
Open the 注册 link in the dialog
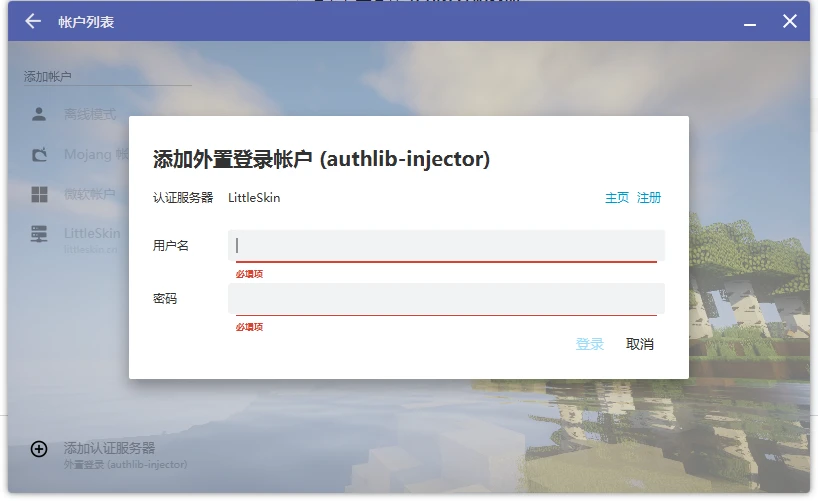tap(649, 198)
